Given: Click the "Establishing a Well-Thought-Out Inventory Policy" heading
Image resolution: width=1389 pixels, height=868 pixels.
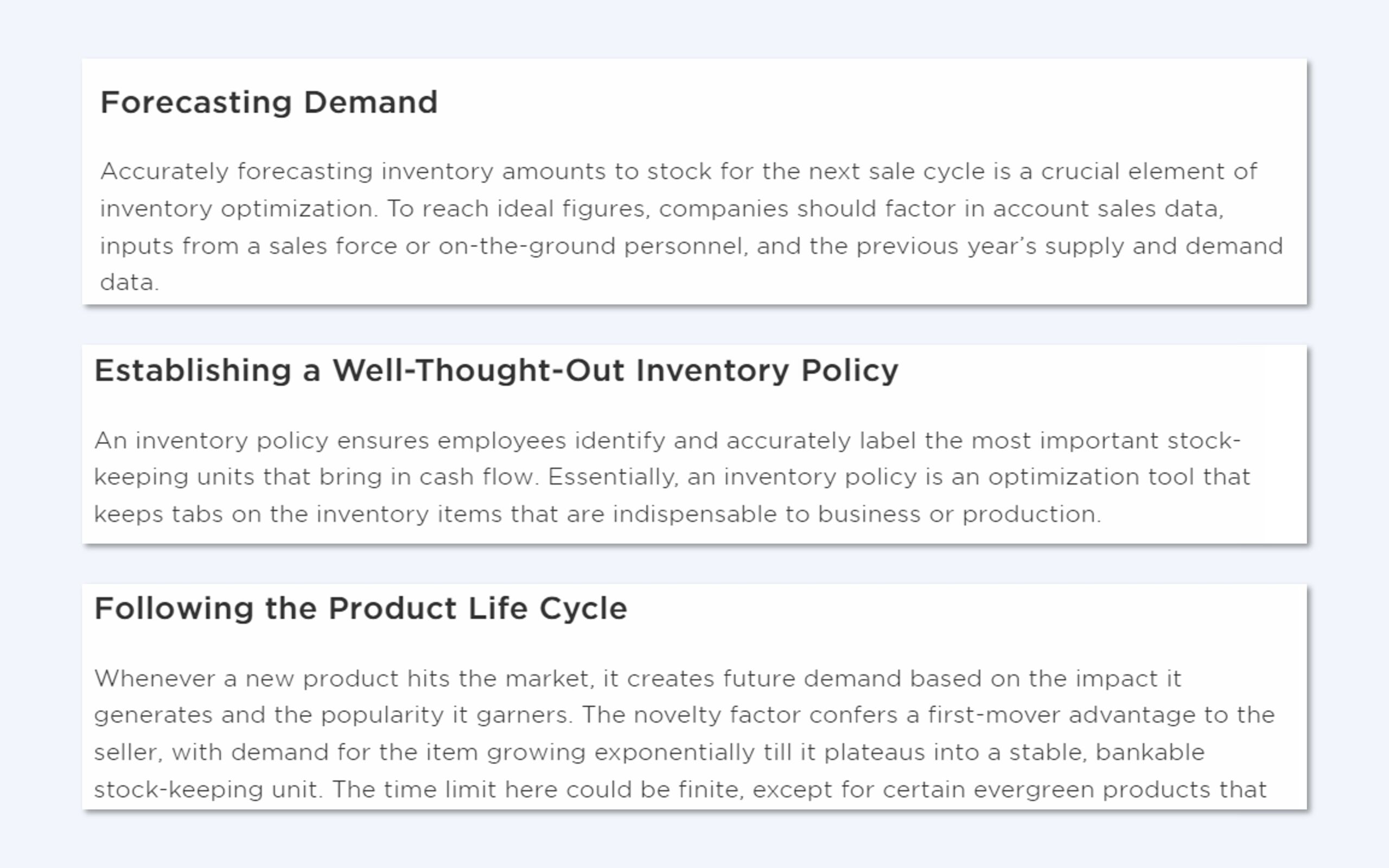Looking at the screenshot, I should (x=496, y=371).
